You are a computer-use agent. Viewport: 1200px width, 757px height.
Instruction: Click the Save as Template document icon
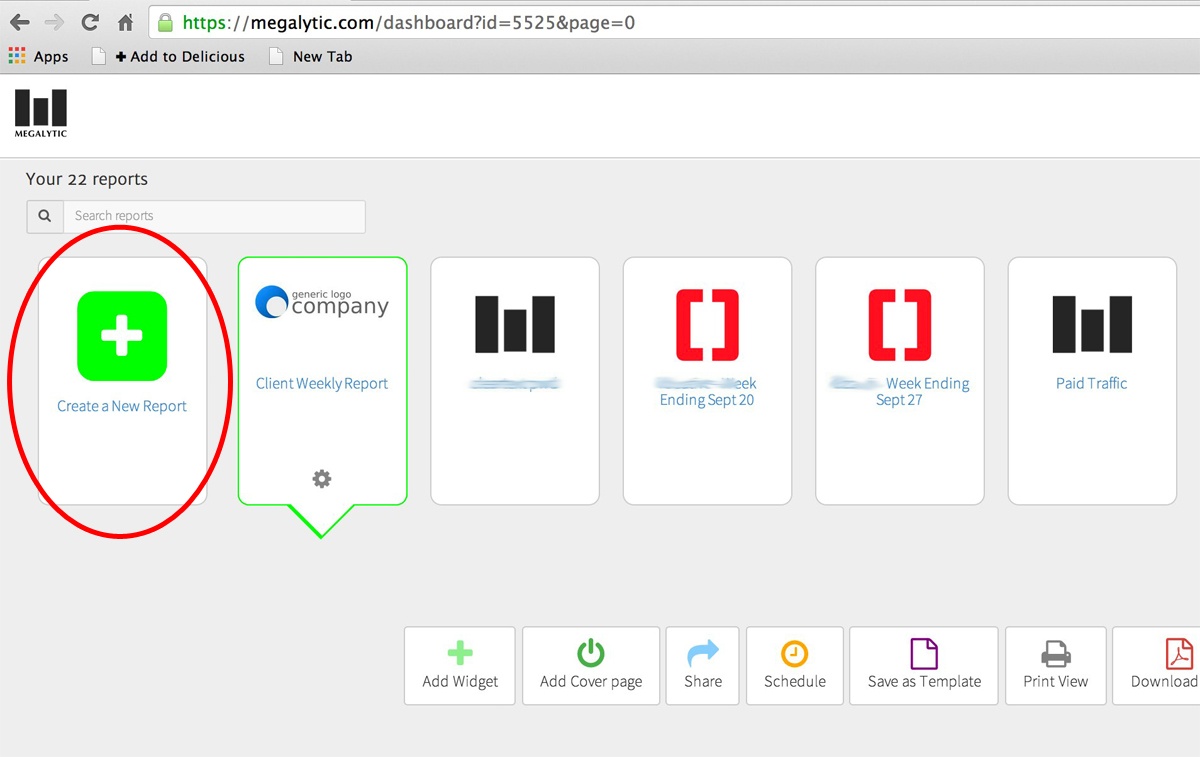click(x=923, y=652)
